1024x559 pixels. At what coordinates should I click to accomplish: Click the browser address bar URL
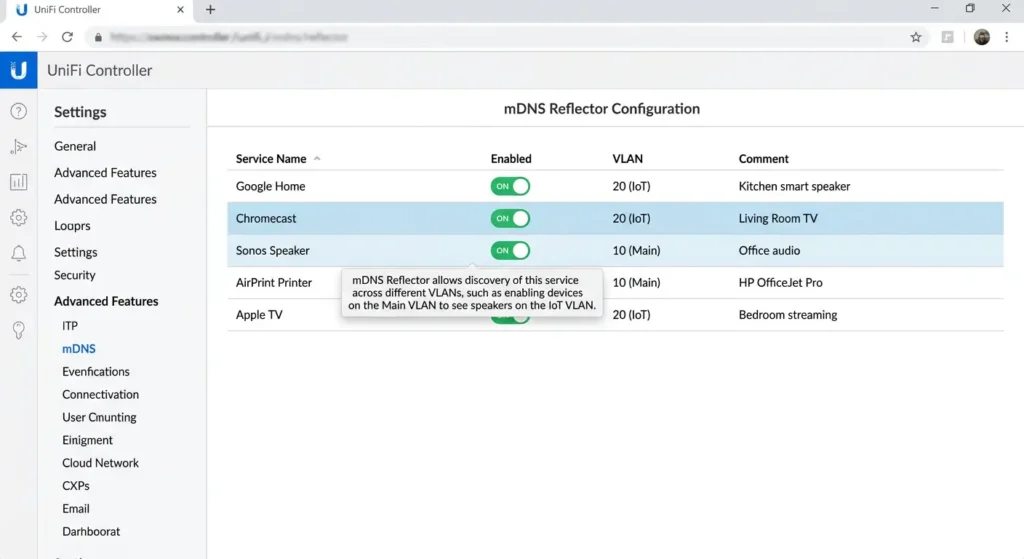pyautogui.click(x=229, y=37)
